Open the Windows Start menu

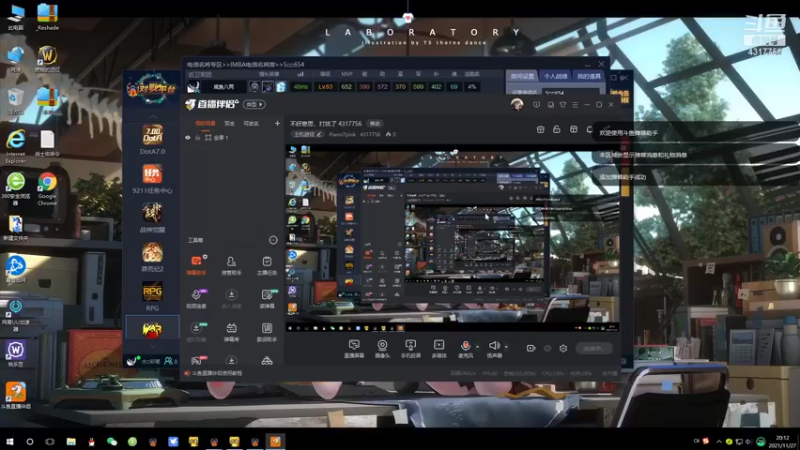[9, 441]
